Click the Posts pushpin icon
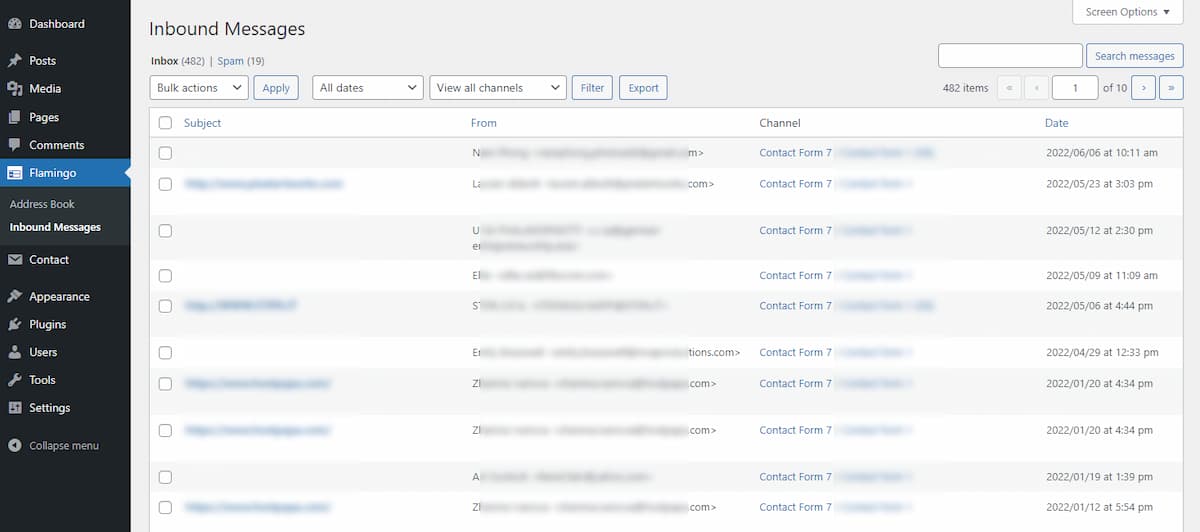This screenshot has height=532, width=1200. coord(15,61)
